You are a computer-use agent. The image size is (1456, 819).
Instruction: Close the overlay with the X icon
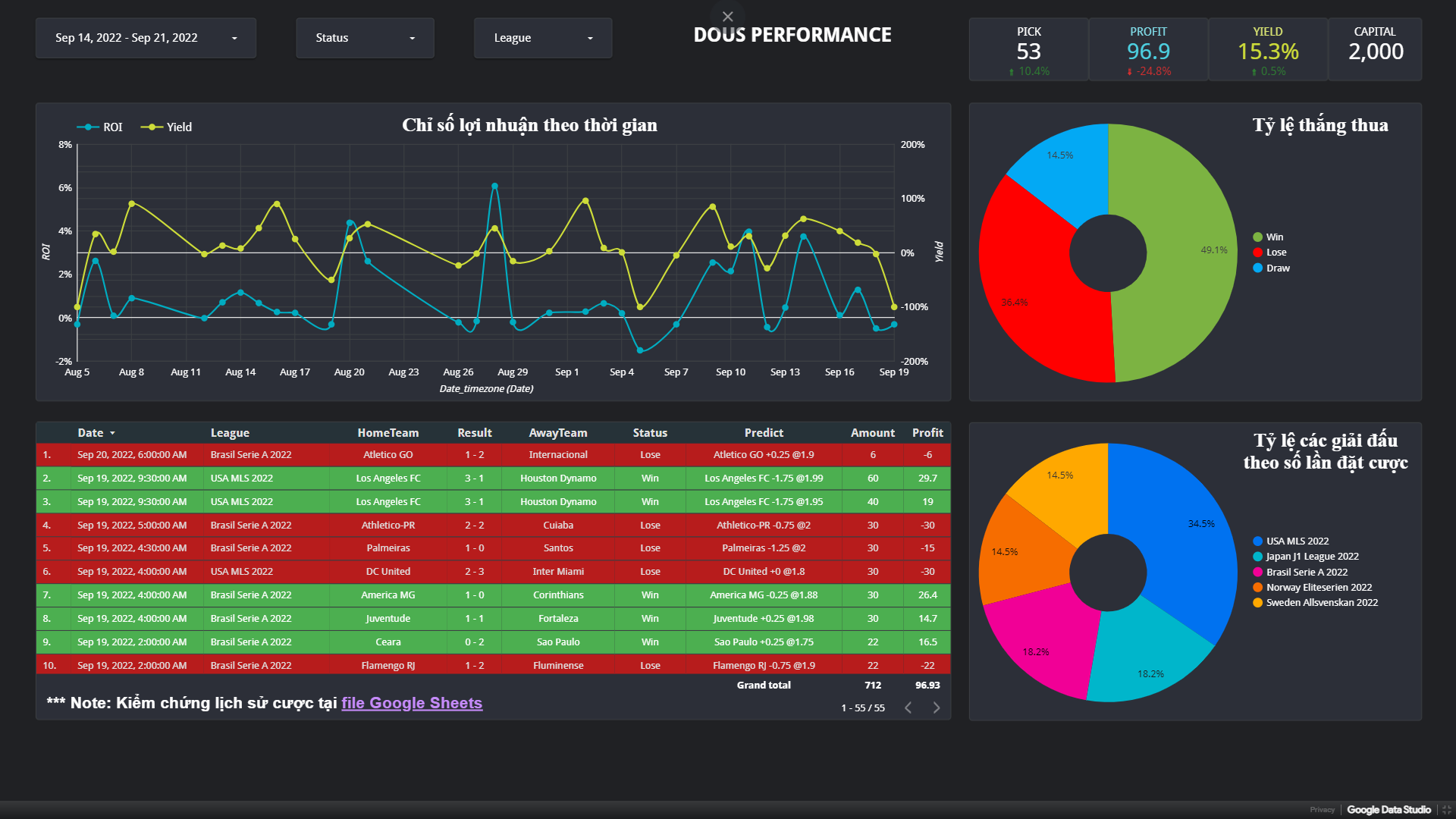727,17
